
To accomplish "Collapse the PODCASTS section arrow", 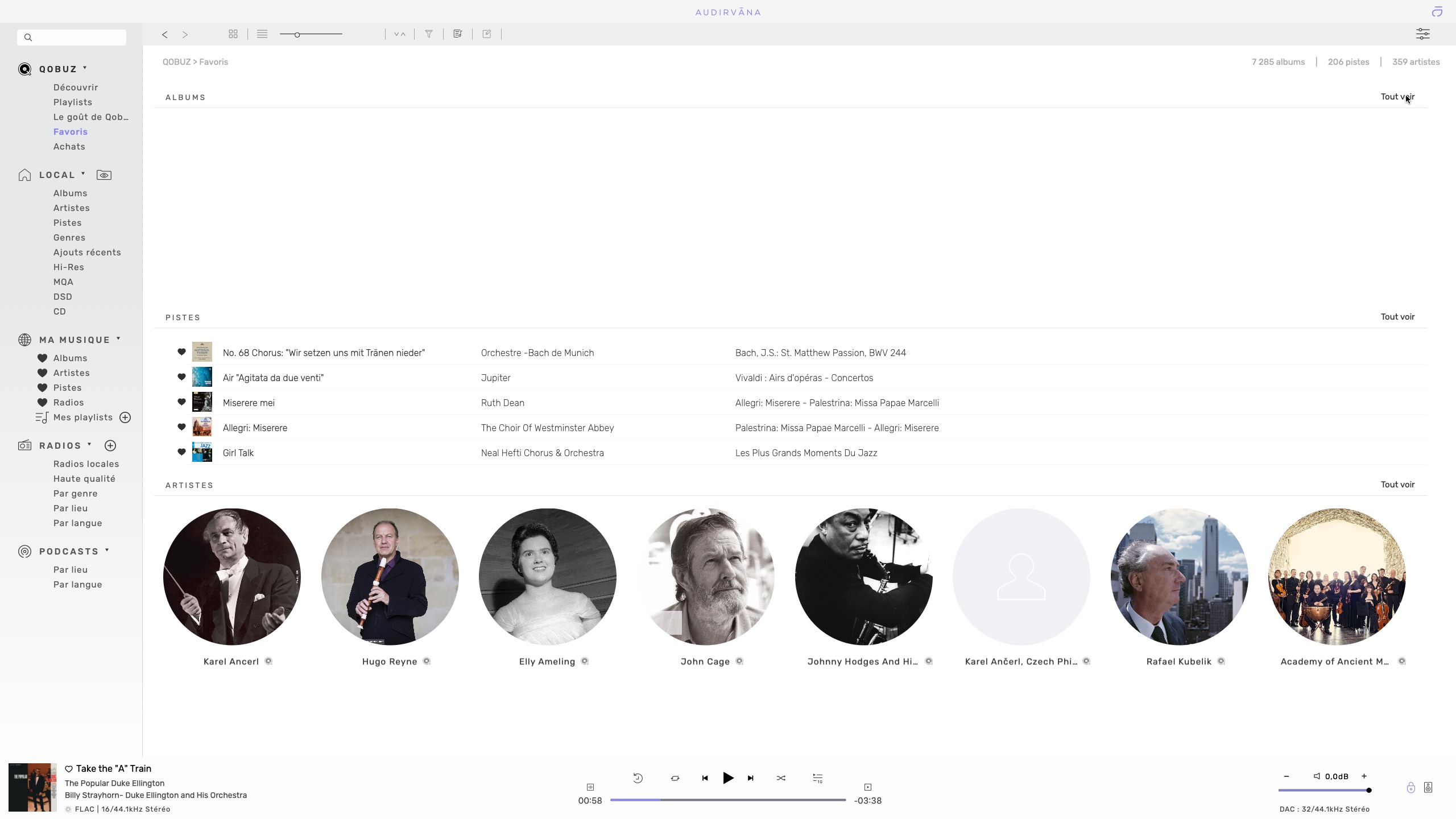I will tap(107, 550).
